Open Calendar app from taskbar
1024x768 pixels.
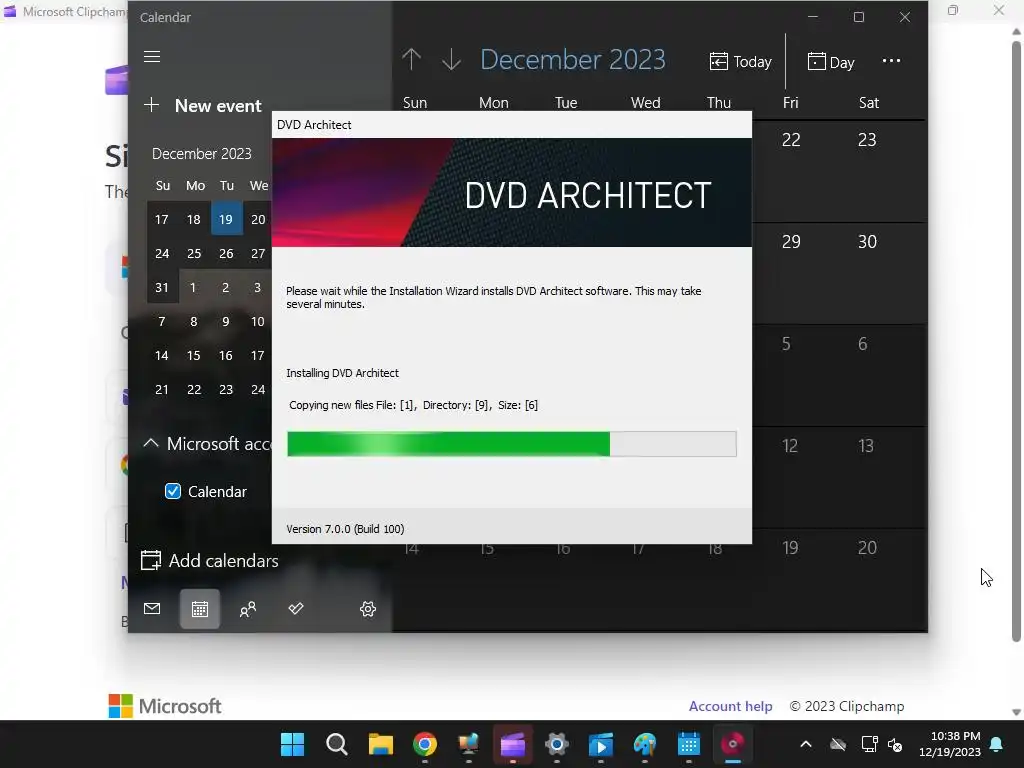689,744
